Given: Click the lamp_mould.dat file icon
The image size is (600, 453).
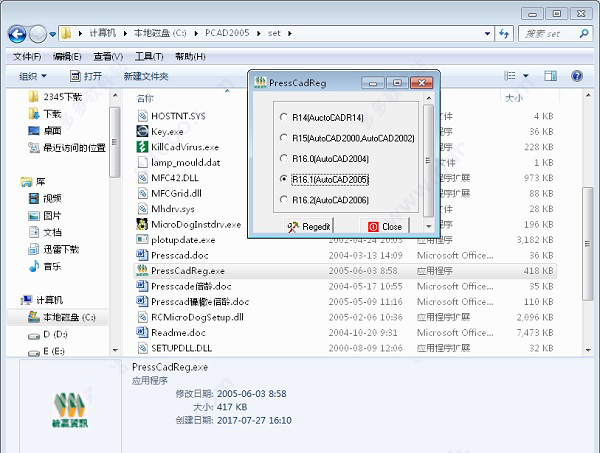Looking at the screenshot, I should click(x=142, y=162).
